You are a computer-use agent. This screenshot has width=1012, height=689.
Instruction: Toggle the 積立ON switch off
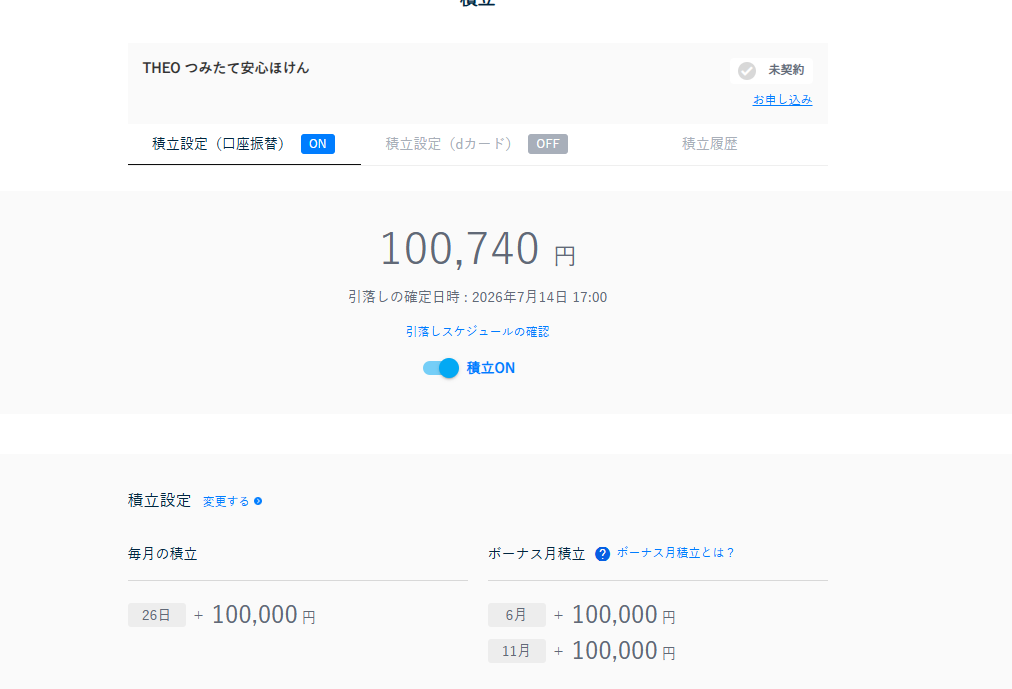pos(441,368)
